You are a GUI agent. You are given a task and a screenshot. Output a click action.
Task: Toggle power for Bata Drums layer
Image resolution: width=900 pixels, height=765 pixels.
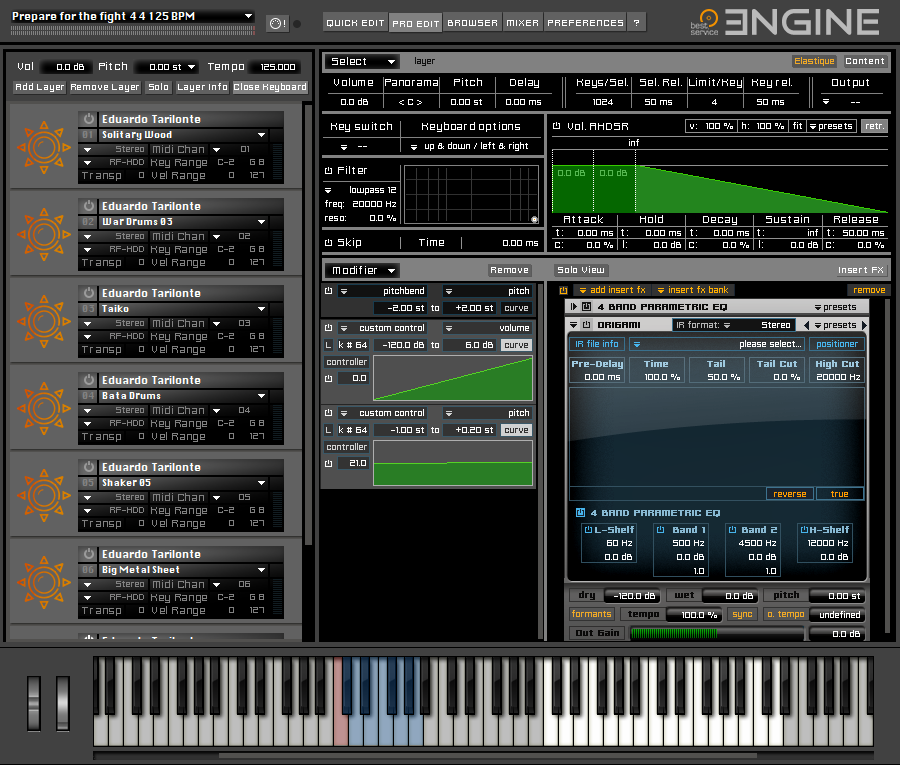point(88,379)
